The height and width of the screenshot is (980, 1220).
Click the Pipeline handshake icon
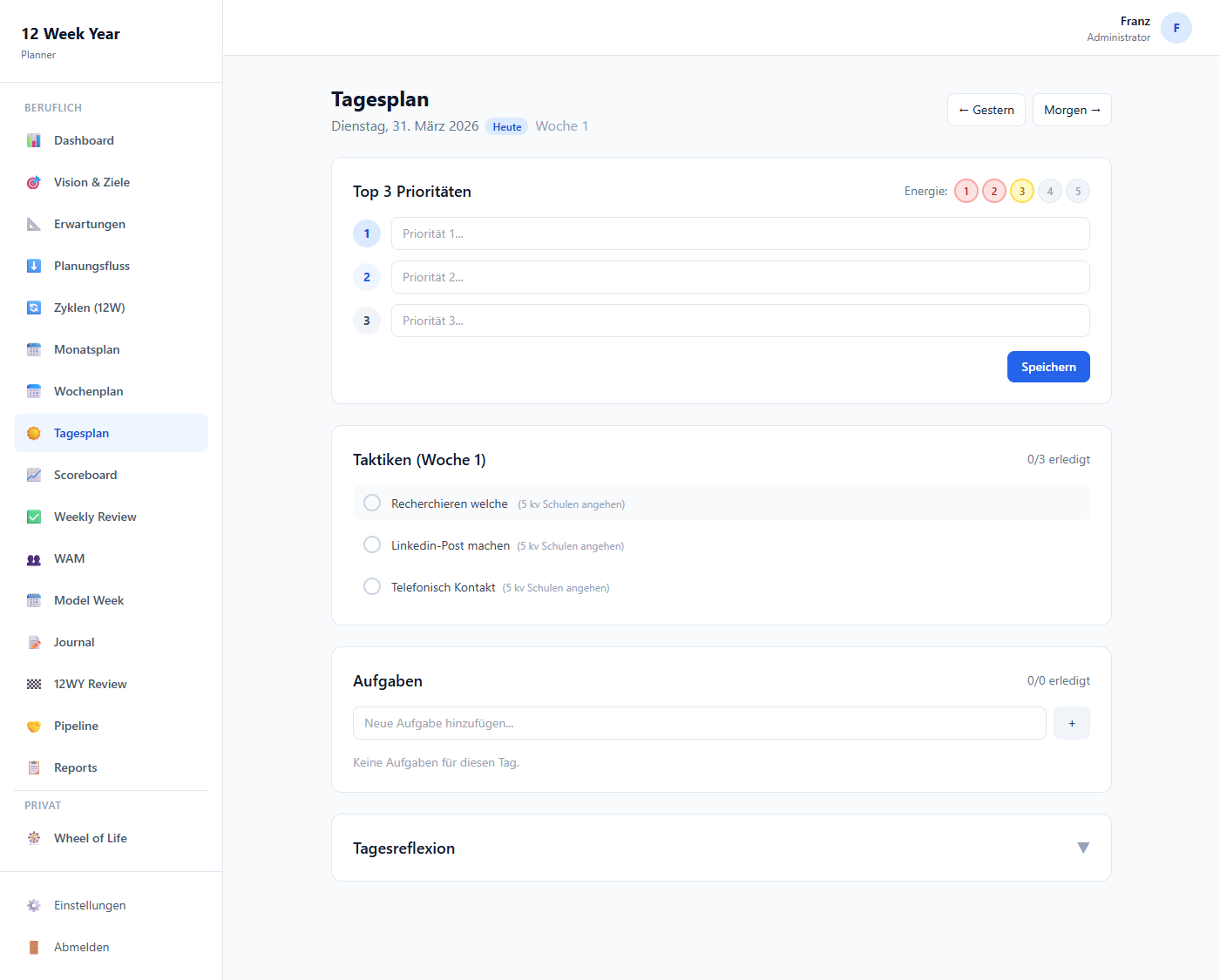(x=34, y=726)
